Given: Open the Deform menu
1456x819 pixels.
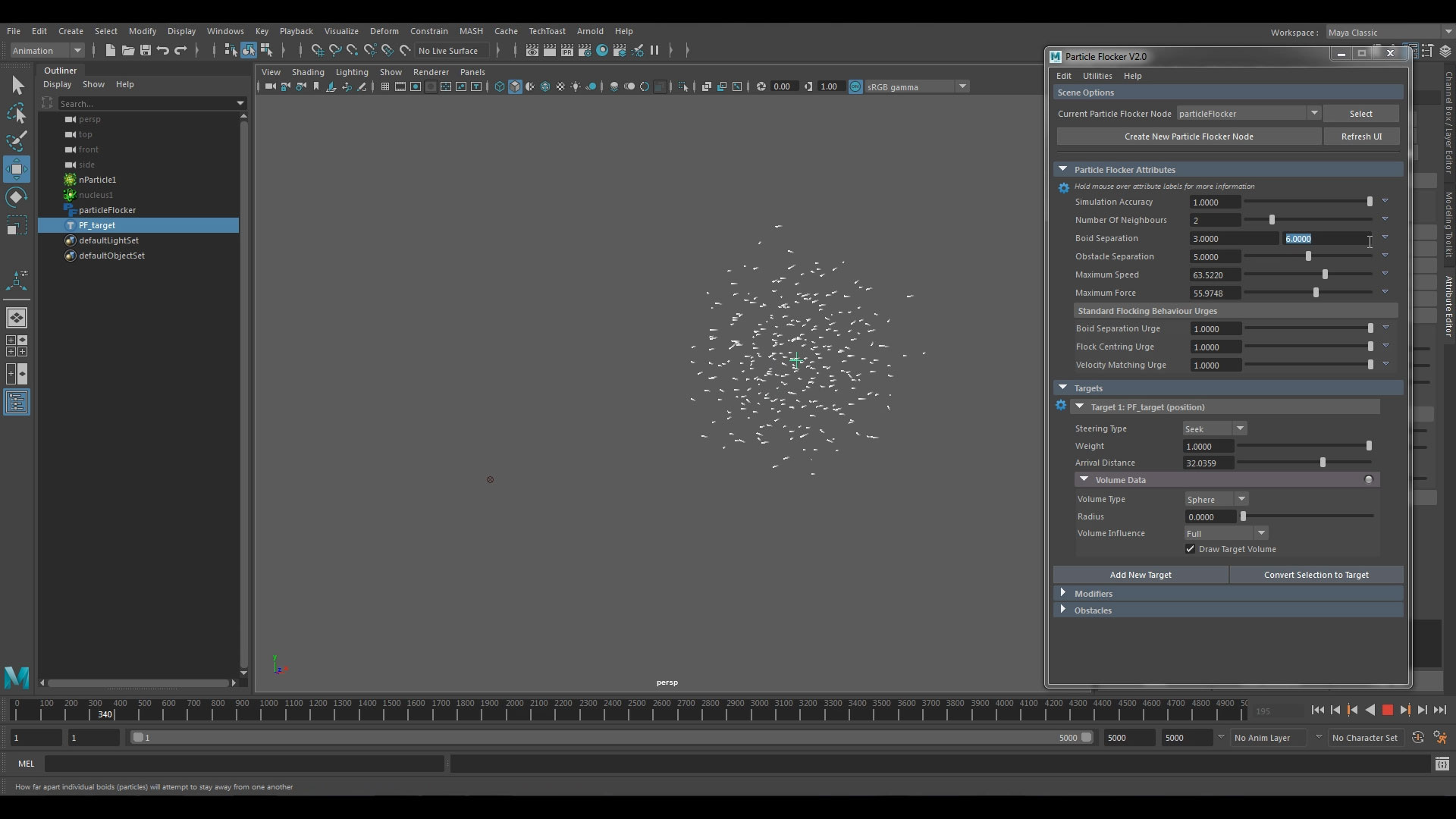Looking at the screenshot, I should click(384, 31).
